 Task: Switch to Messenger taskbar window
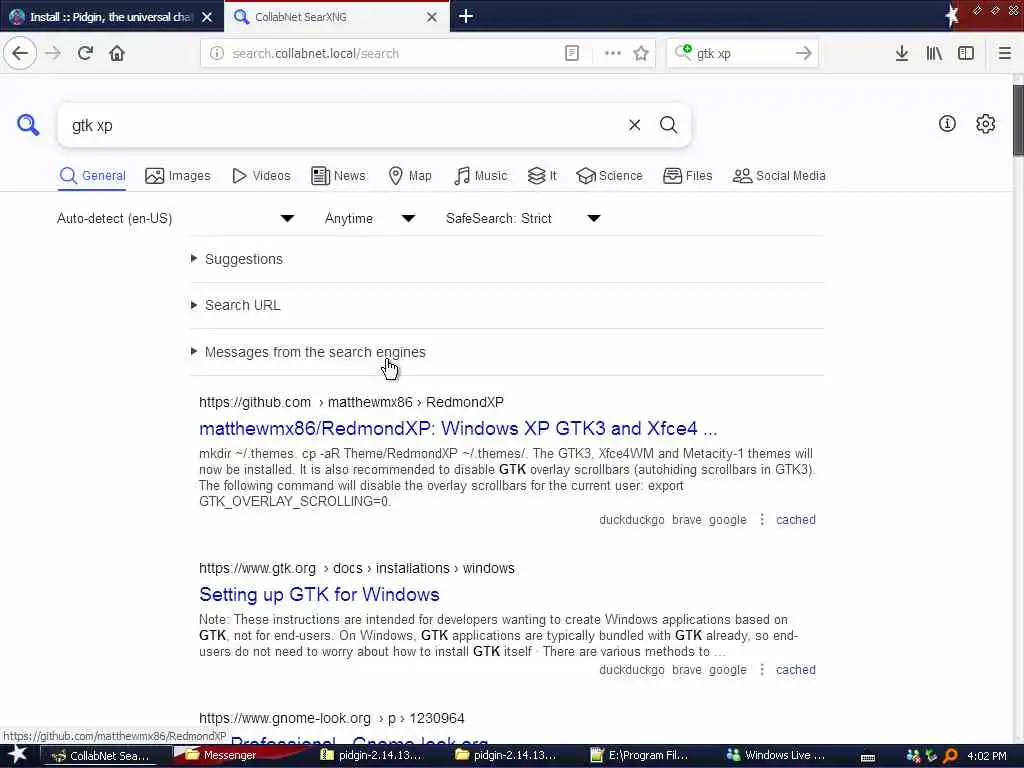pos(222,756)
